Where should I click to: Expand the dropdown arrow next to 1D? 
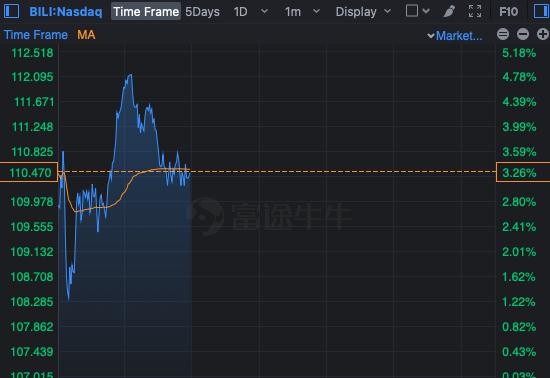(264, 11)
